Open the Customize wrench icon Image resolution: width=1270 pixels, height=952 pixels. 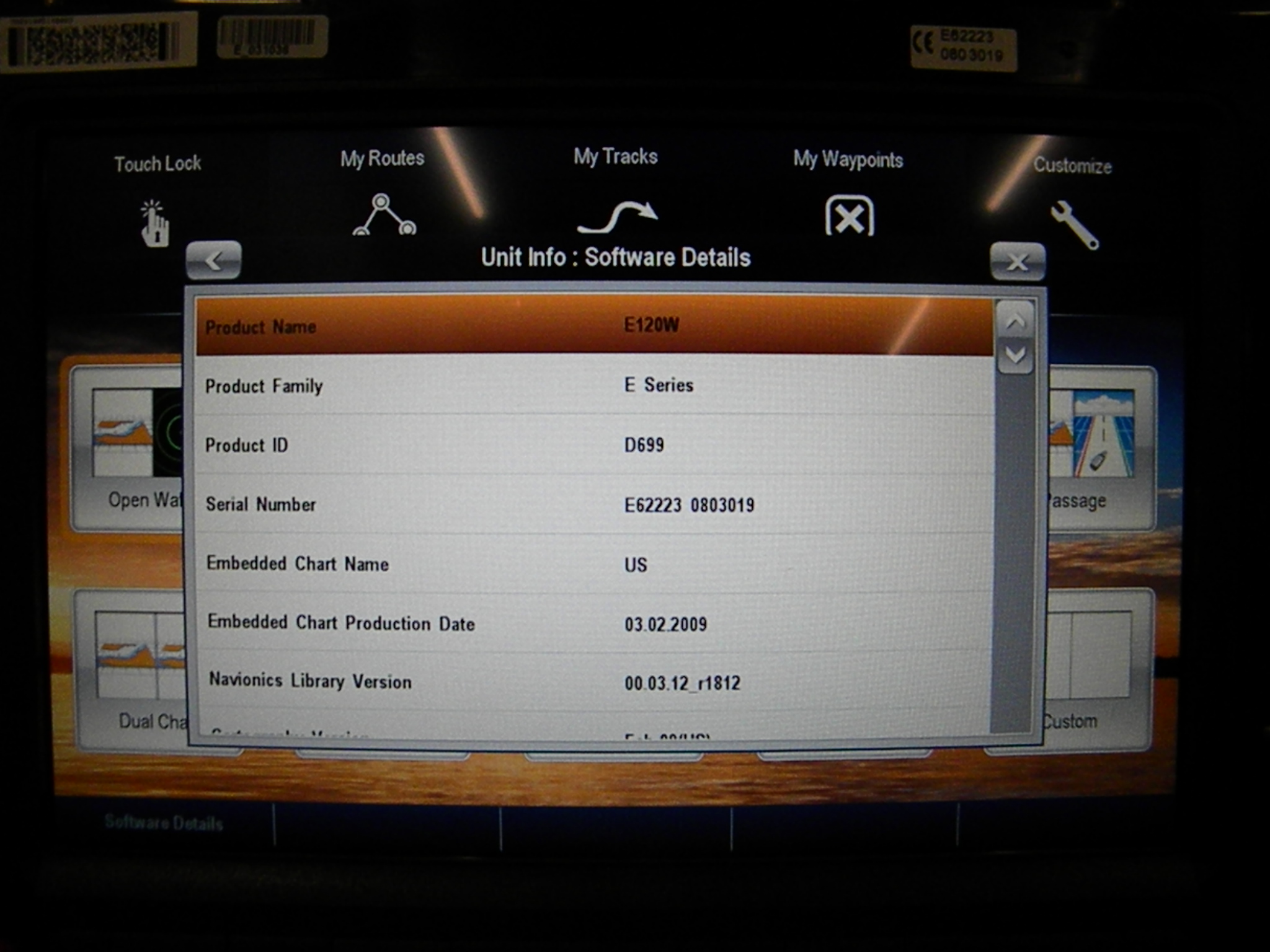[1075, 224]
